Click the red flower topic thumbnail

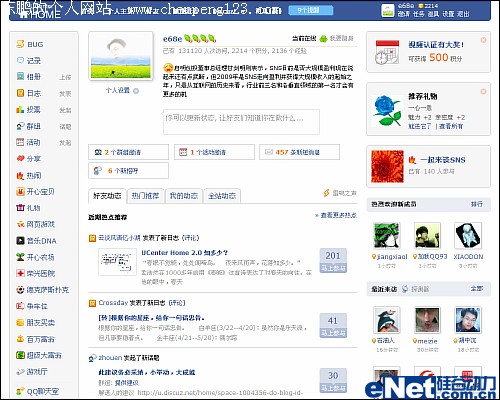pos(387,166)
